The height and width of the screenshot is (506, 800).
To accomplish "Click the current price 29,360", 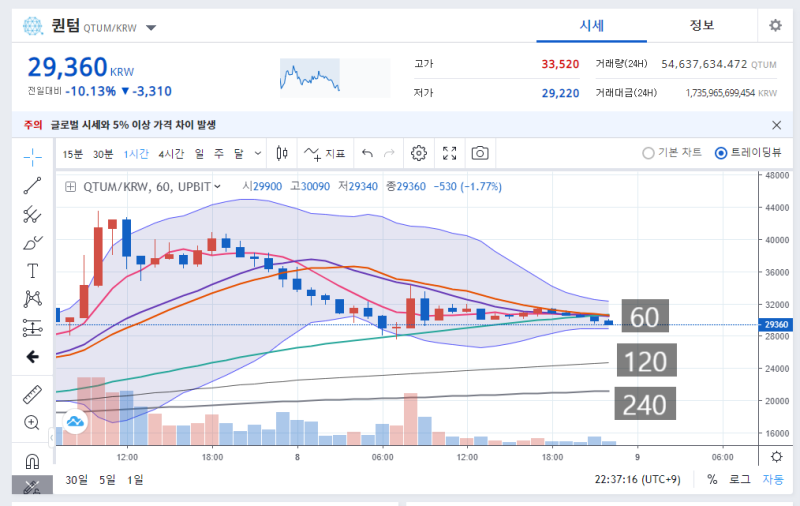I will [x=67, y=67].
